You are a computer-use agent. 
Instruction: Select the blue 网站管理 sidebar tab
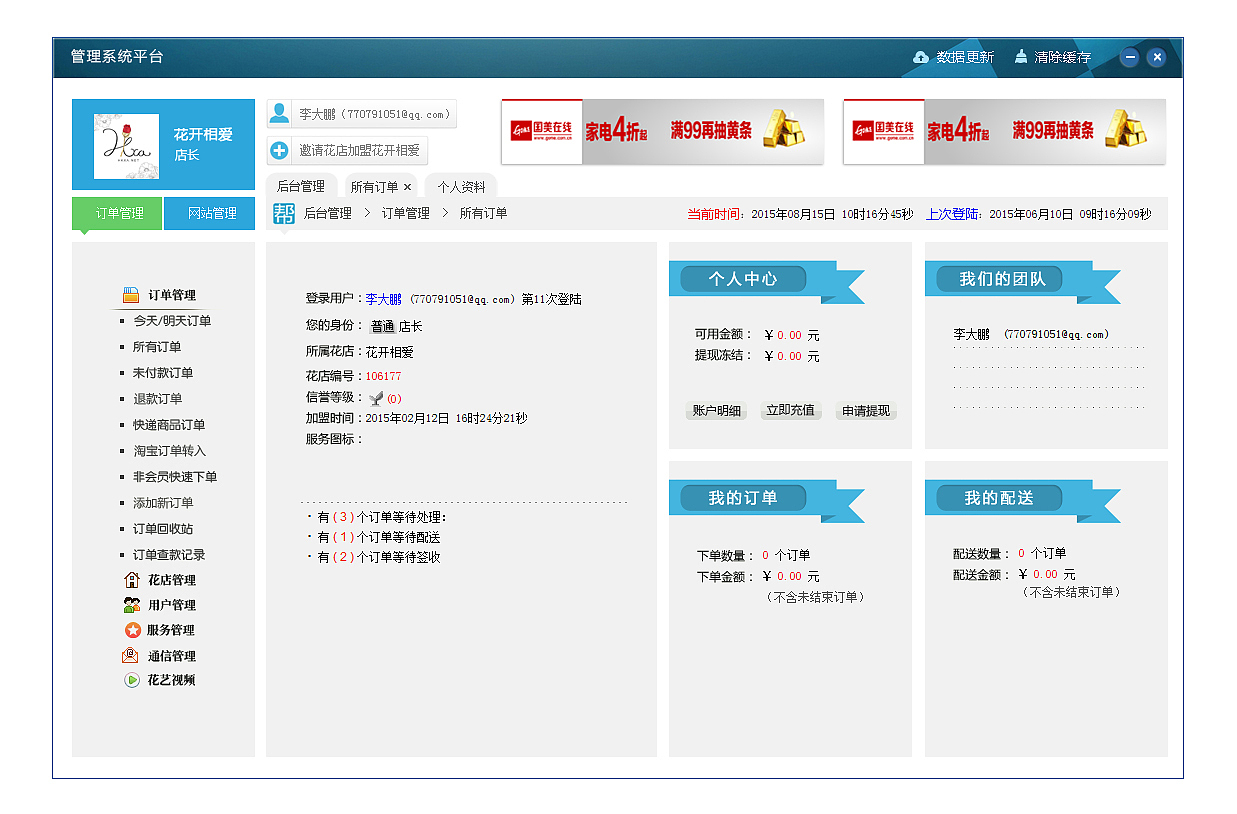pos(210,213)
